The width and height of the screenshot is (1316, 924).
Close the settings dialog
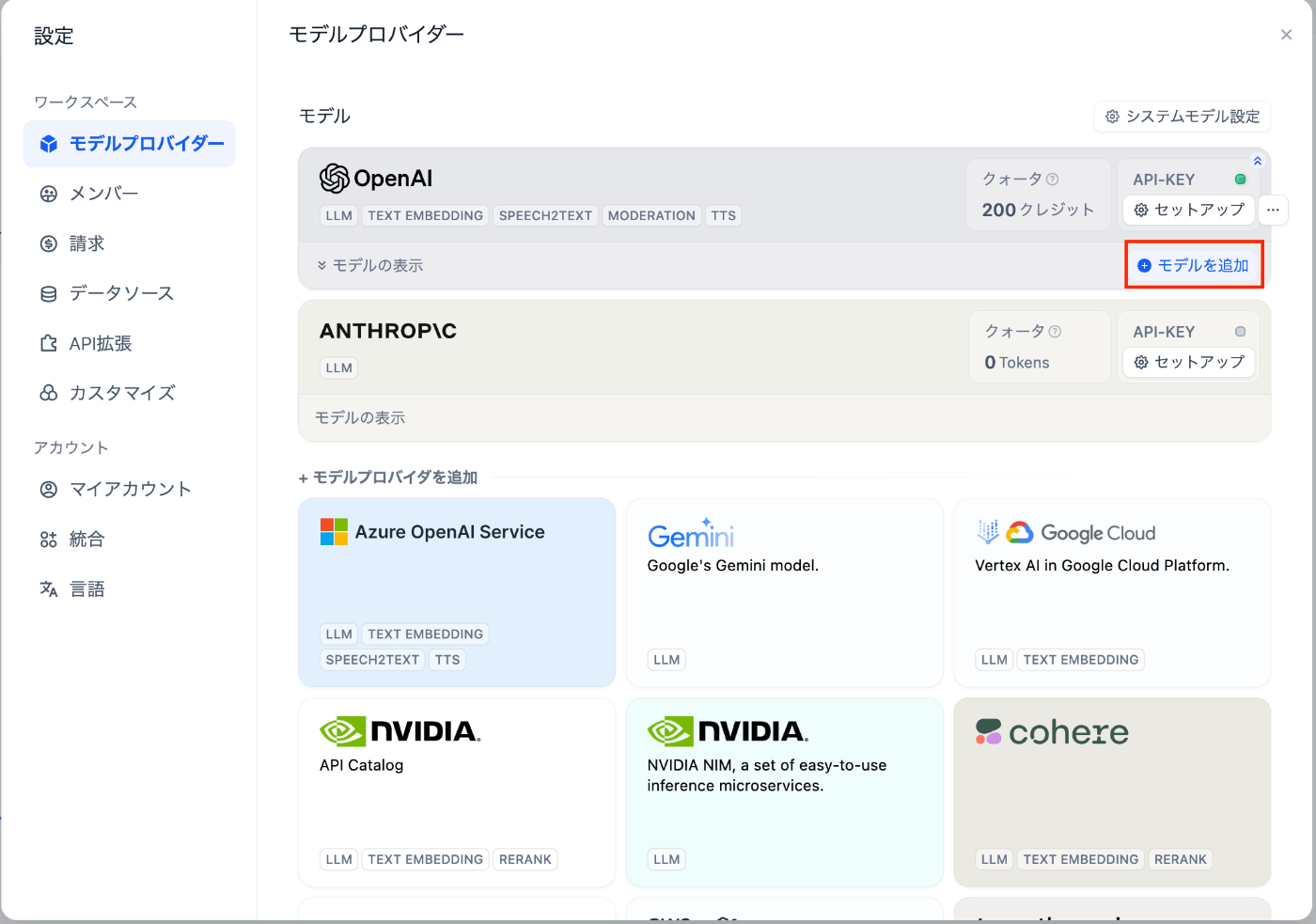pyautogui.click(x=1286, y=35)
